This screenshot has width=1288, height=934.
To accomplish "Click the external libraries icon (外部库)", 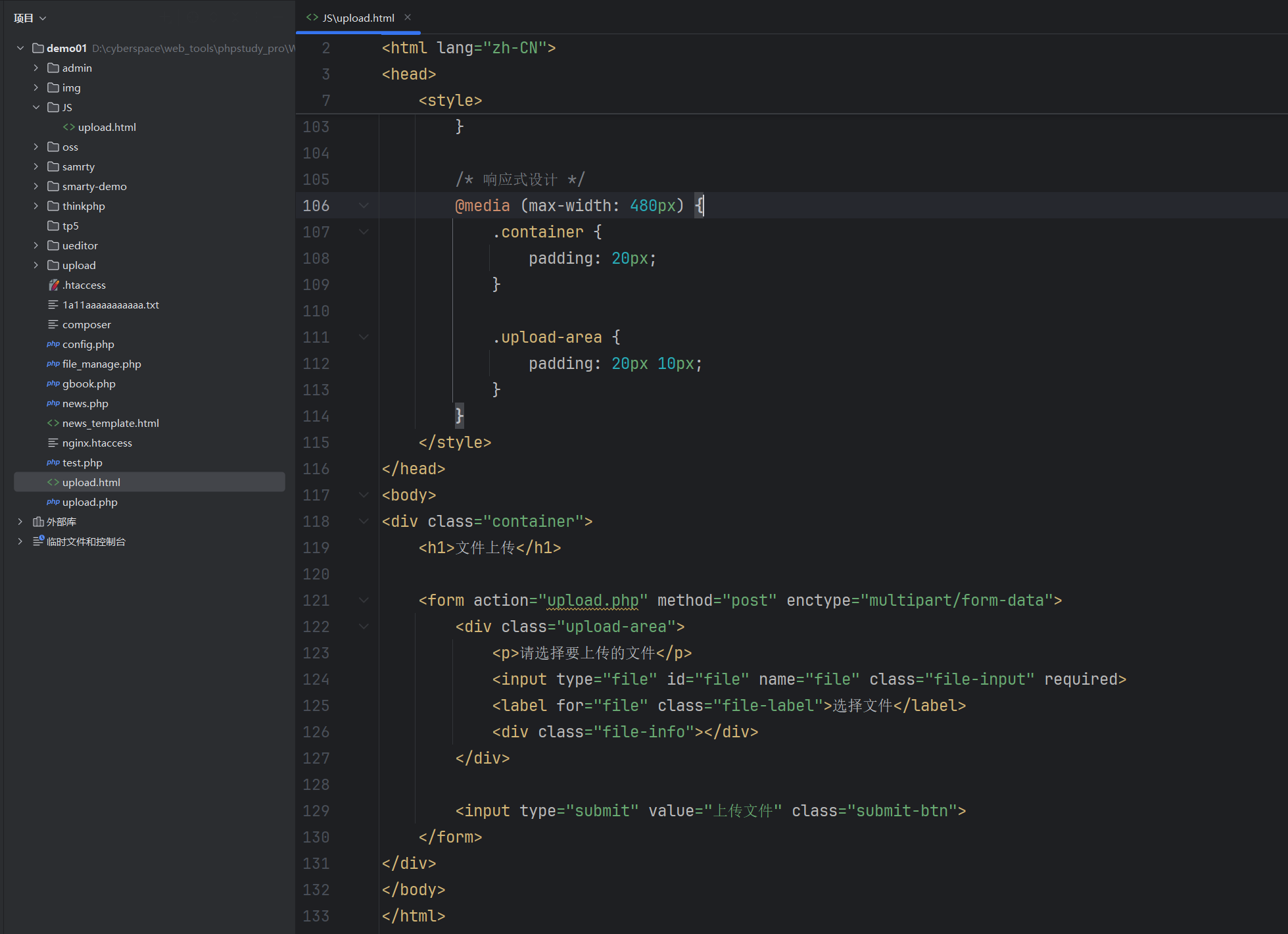I will [39, 522].
